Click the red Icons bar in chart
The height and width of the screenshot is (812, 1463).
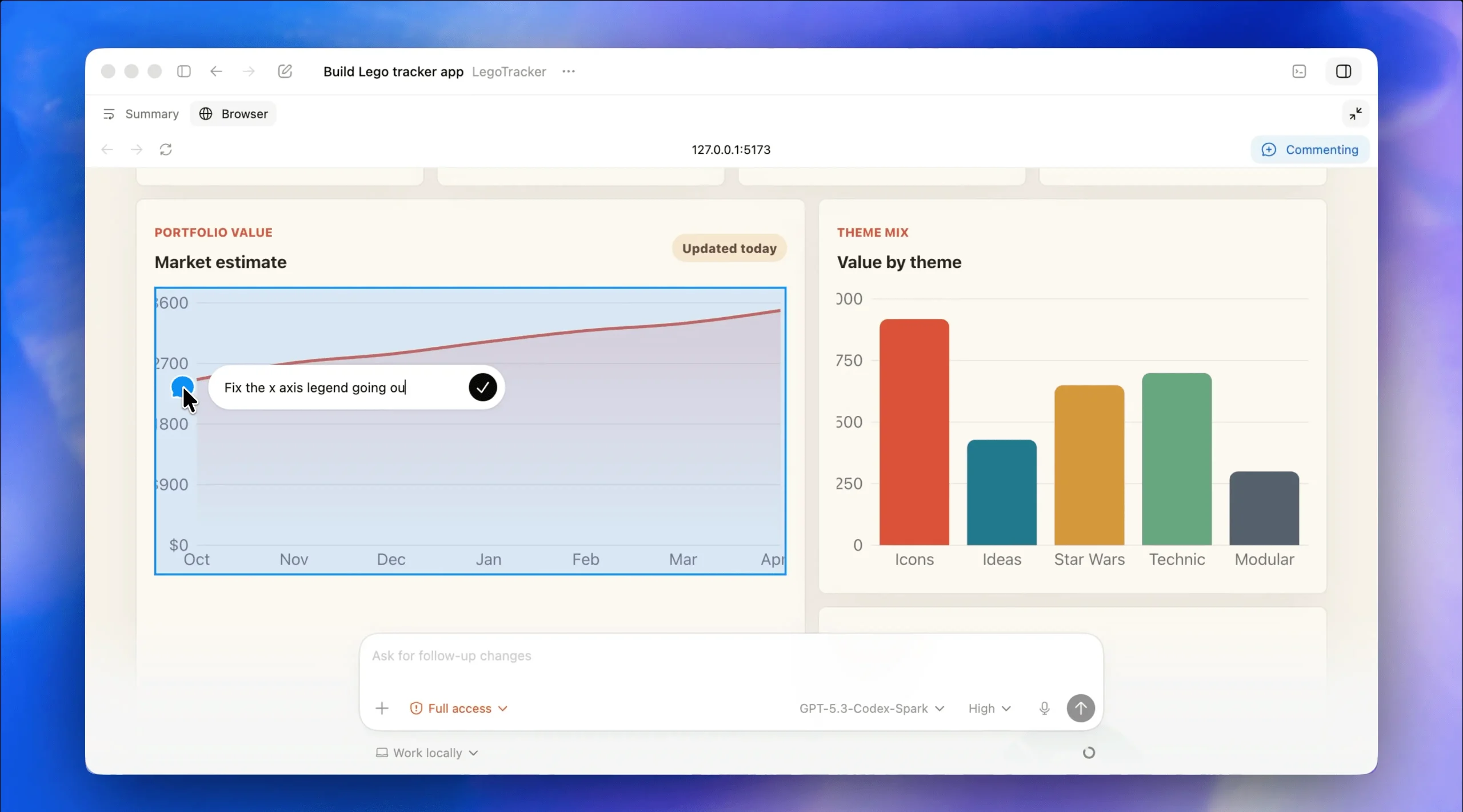click(914, 431)
